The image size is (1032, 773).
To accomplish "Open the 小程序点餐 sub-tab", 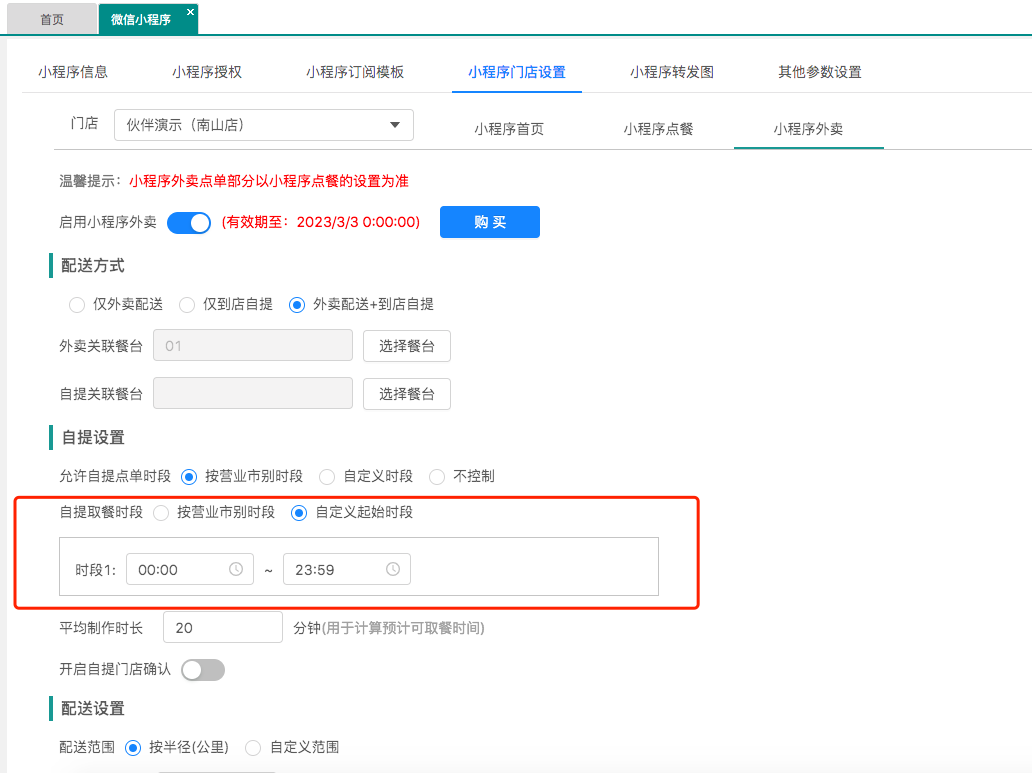I will click(658, 129).
